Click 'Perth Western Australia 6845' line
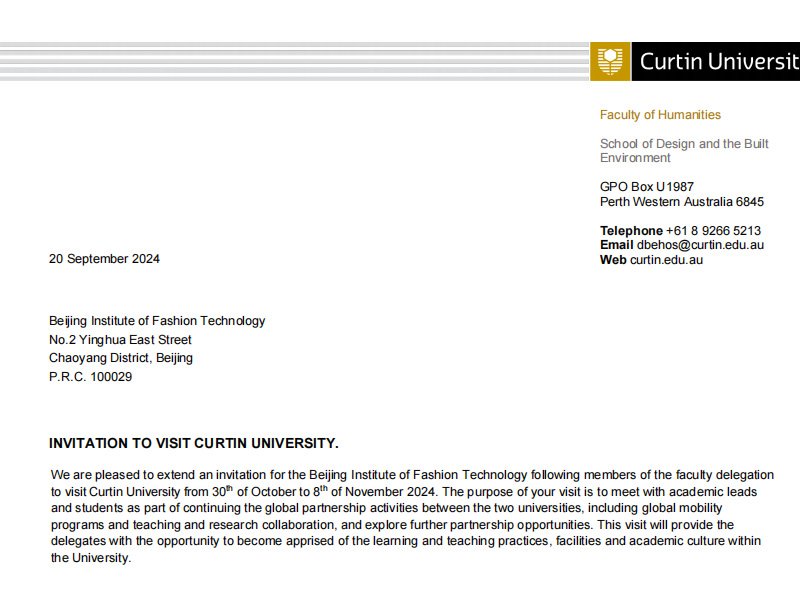 682,202
